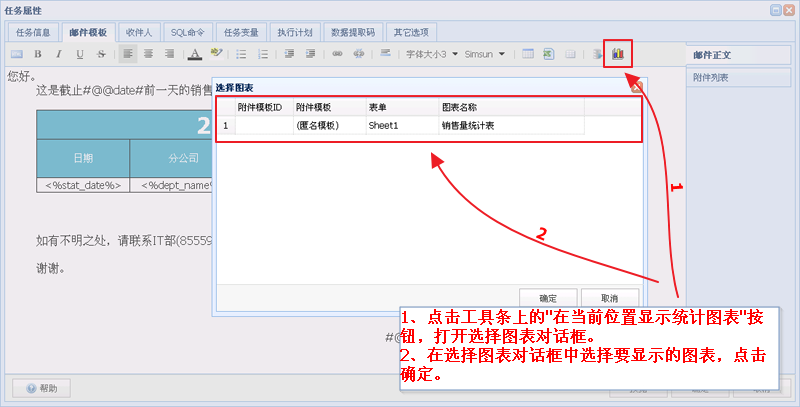
Task: Switch to the 收件人 tab
Action: tap(138, 32)
